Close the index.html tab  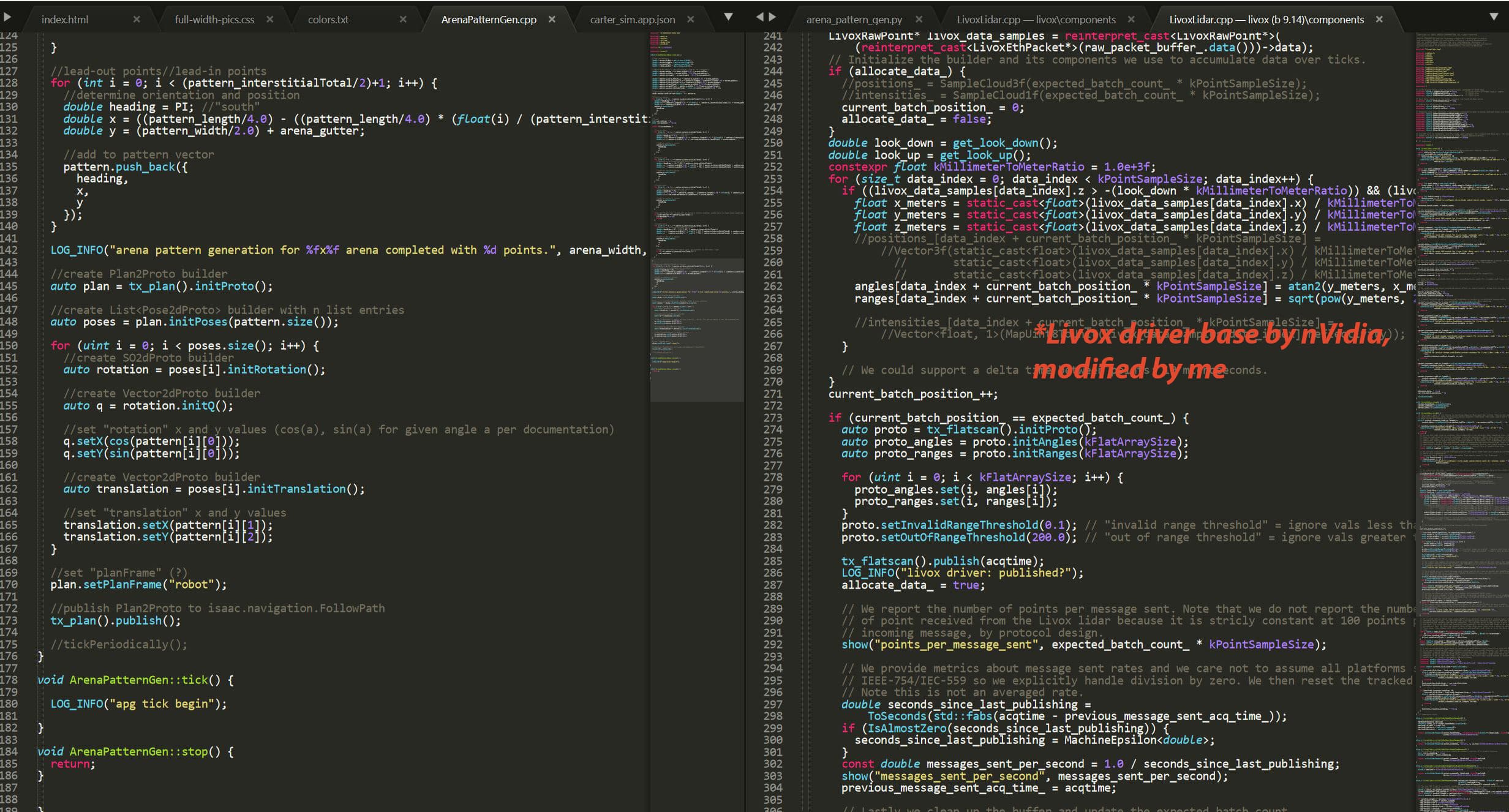click(x=137, y=20)
